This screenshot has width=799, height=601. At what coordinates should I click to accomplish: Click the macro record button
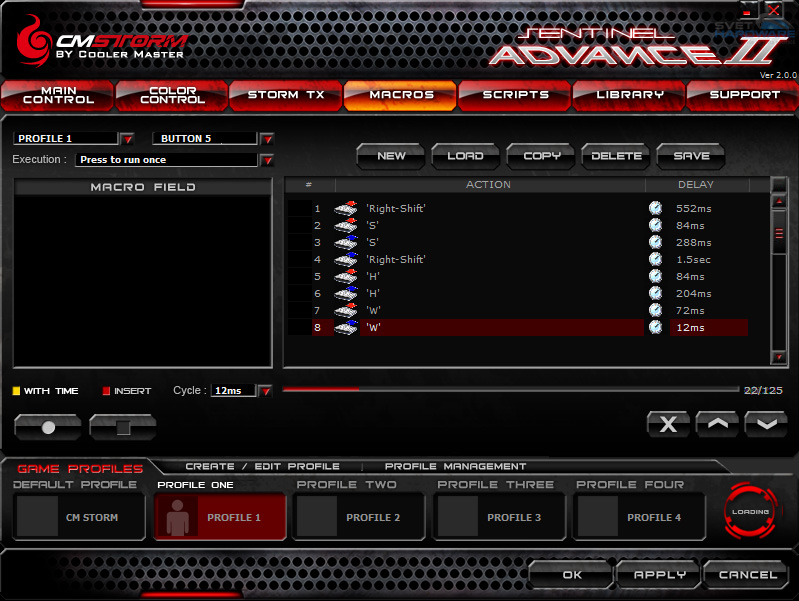(x=47, y=427)
